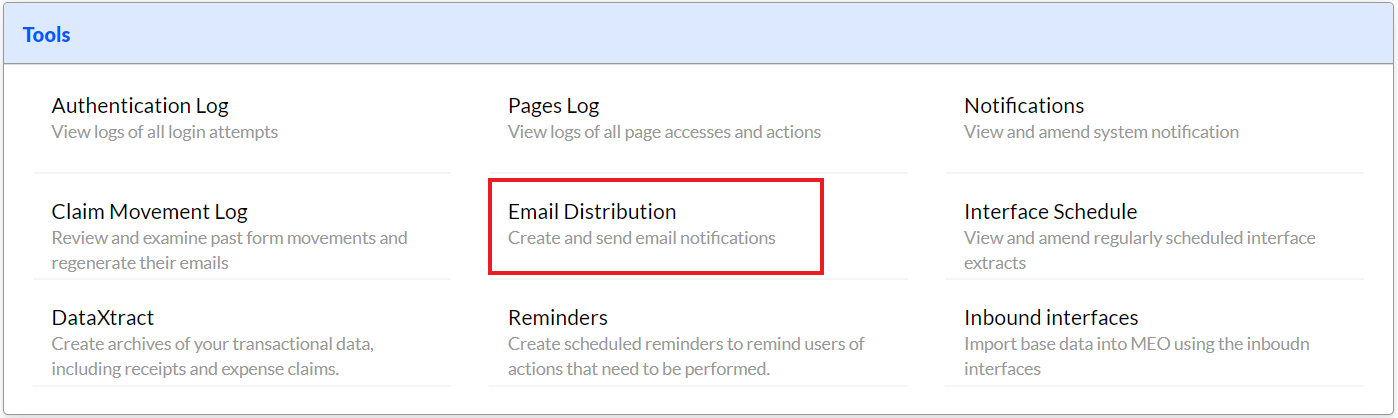
Task: Open the Pages Log tool
Action: (x=553, y=105)
